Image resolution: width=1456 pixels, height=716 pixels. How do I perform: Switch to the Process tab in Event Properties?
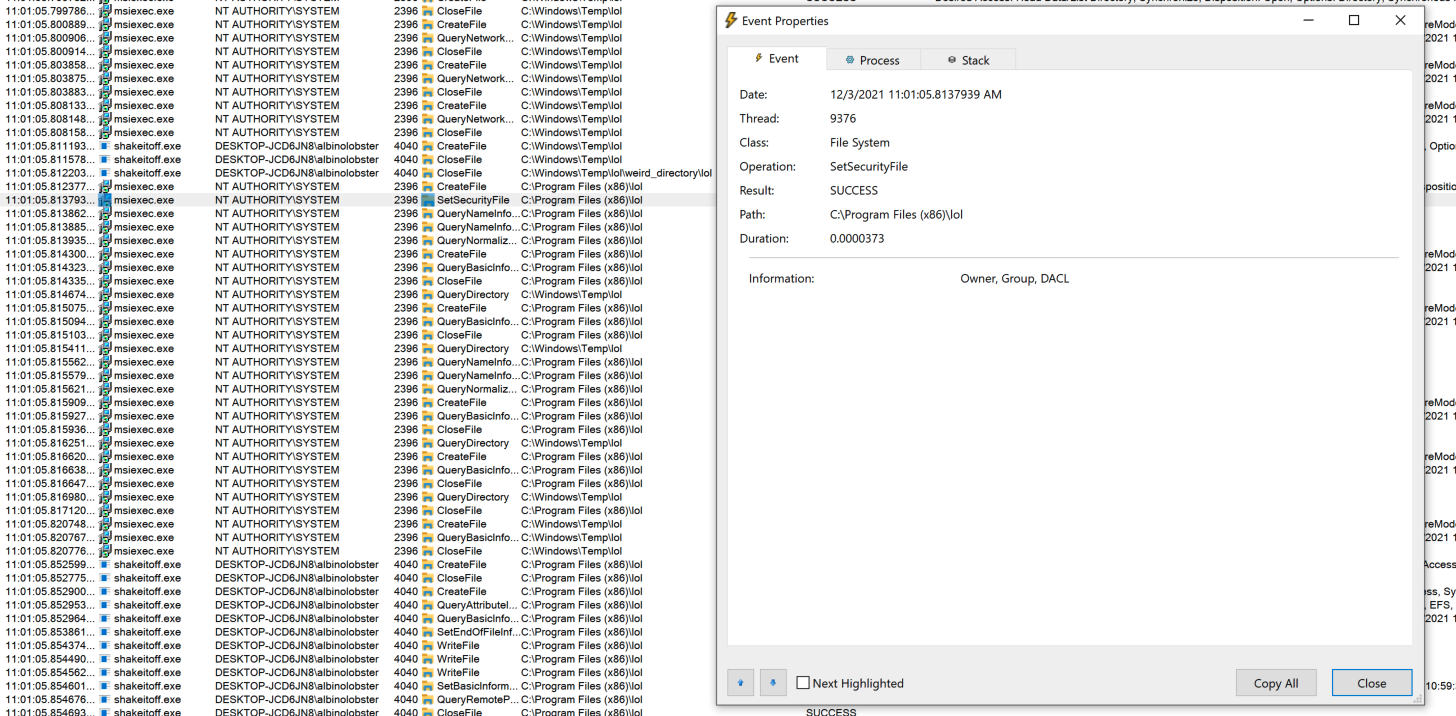[x=873, y=60]
